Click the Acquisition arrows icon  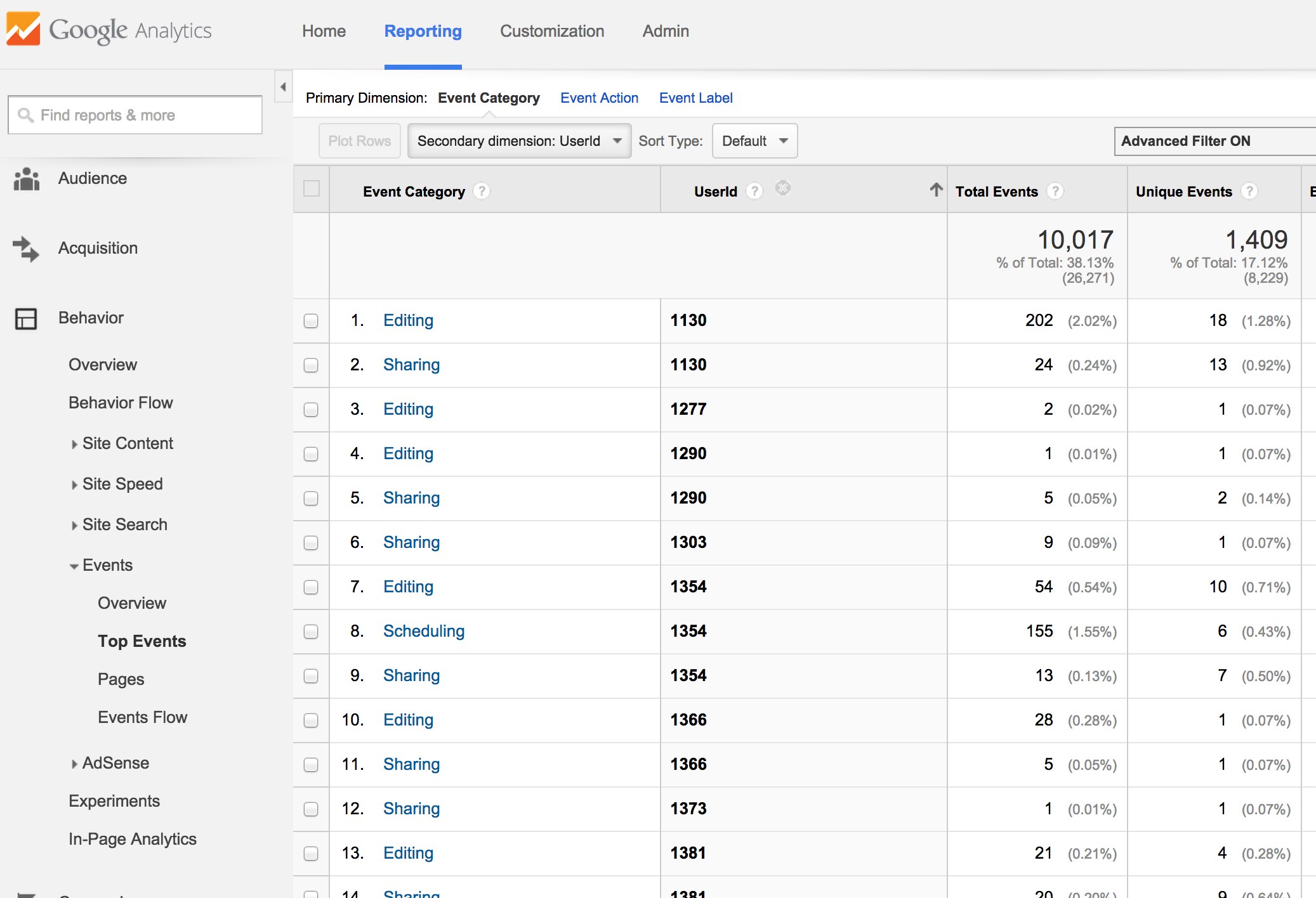26,249
